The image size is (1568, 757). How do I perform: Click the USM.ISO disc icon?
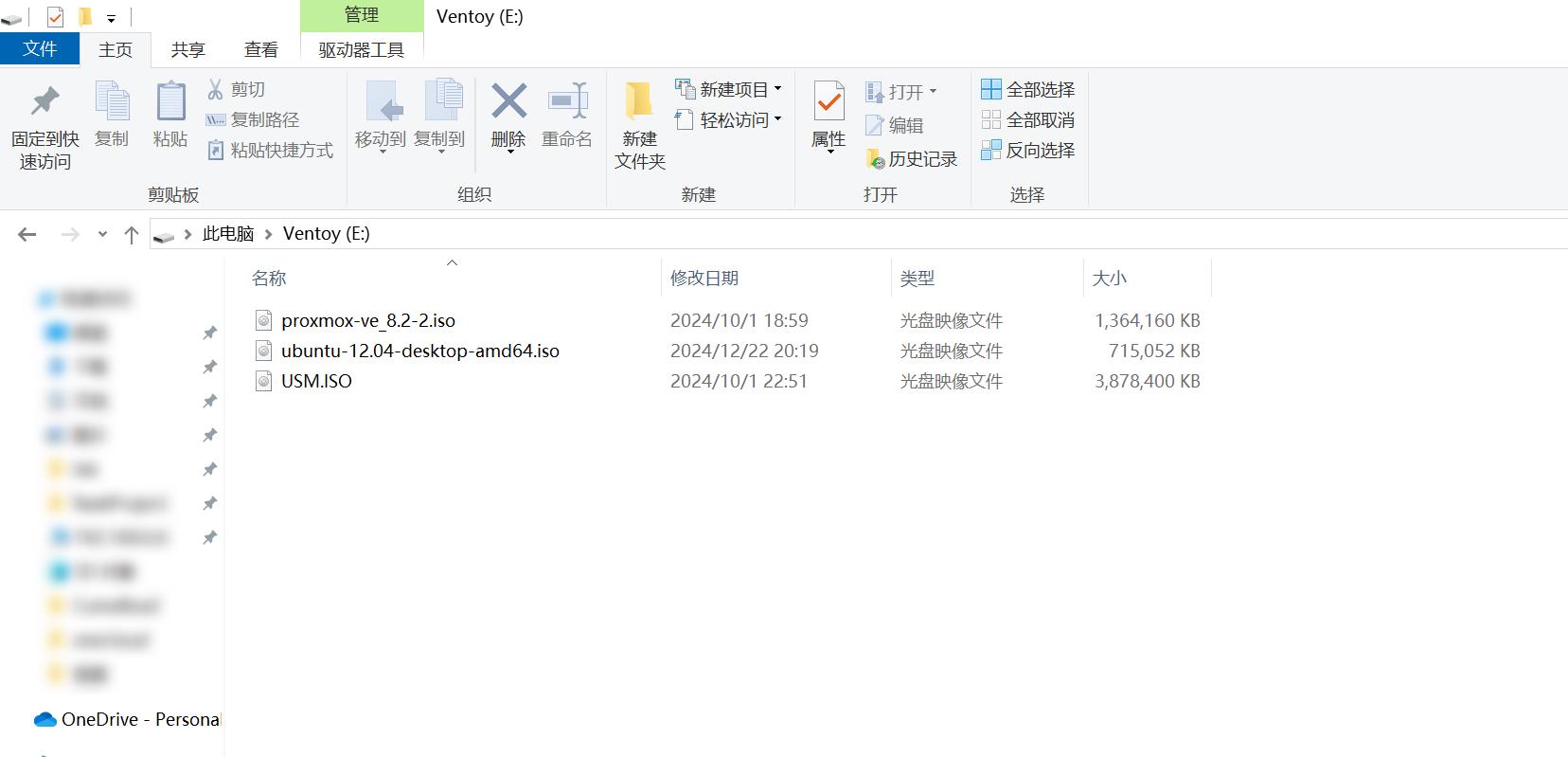[264, 381]
